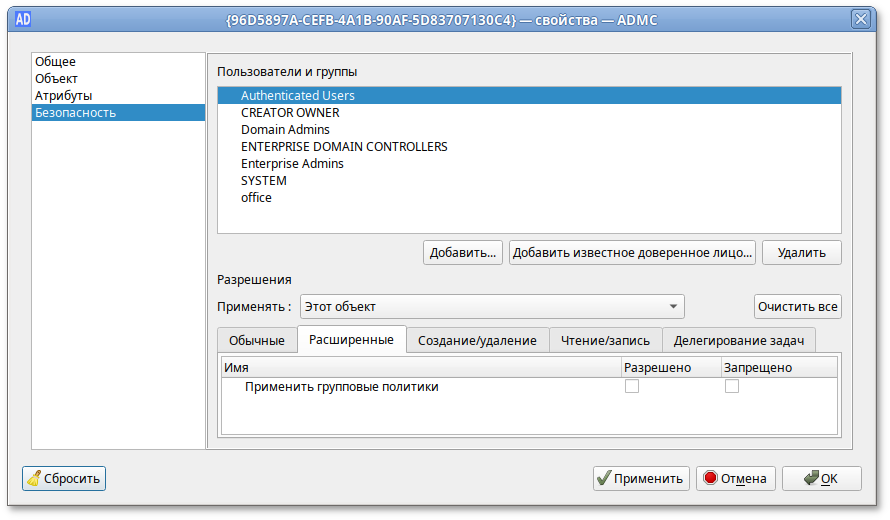
Task: Click the Применить button with checkmark
Action: point(641,479)
